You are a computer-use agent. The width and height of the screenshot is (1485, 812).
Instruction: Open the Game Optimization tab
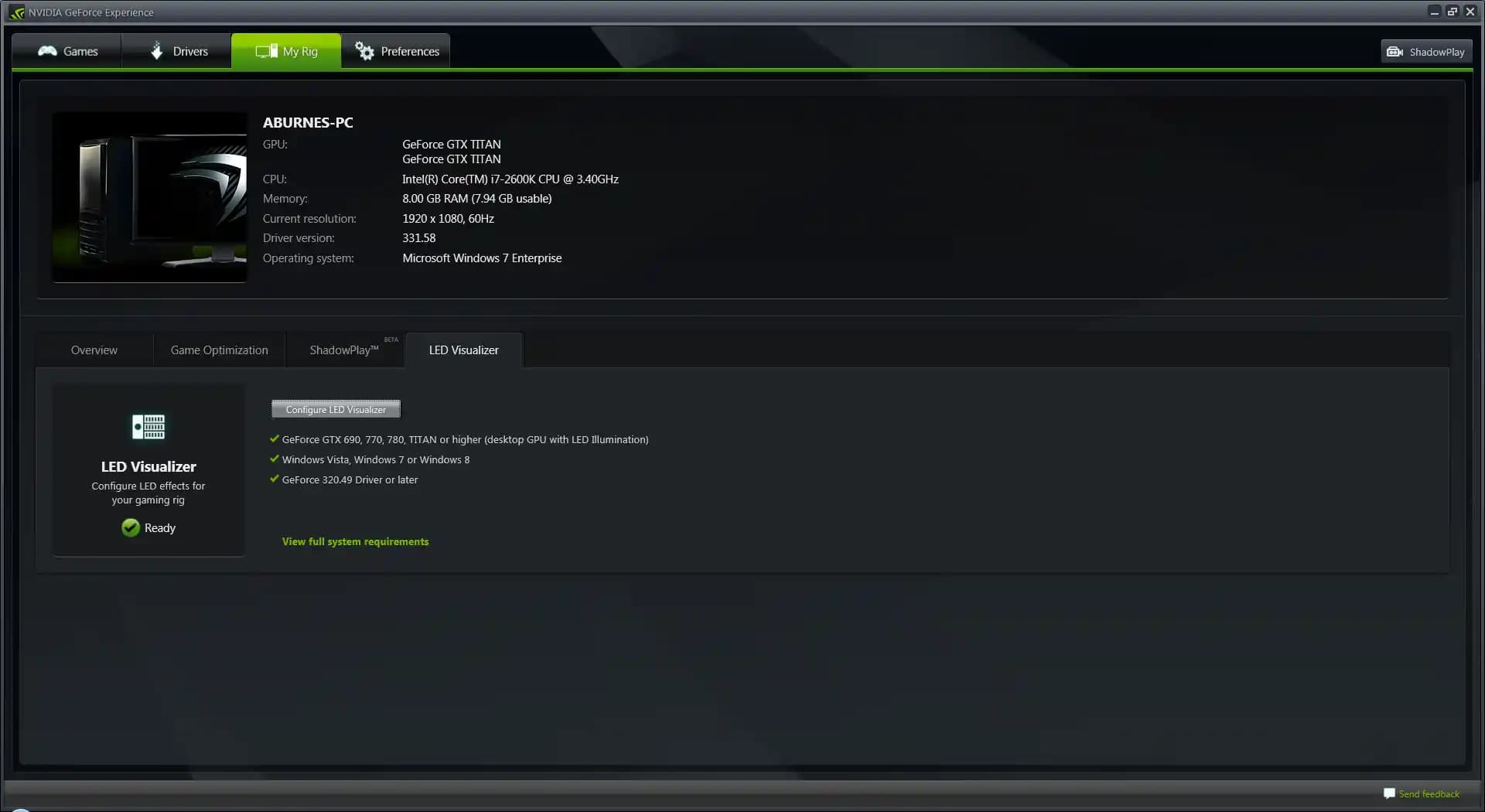220,350
